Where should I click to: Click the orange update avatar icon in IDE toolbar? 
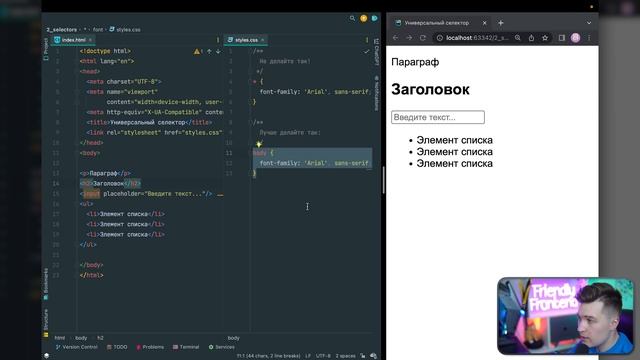click(363, 18)
